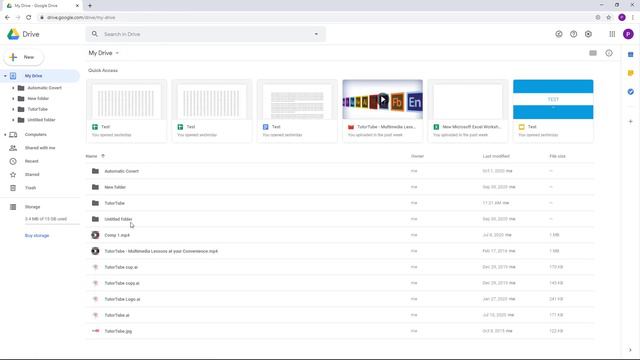Select the TutorTube.ai file row
This screenshot has height=360, width=640.
pos(340,315)
